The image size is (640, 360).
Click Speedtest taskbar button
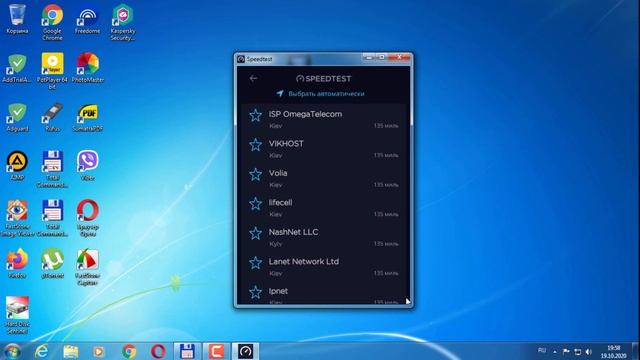[x=245, y=351]
